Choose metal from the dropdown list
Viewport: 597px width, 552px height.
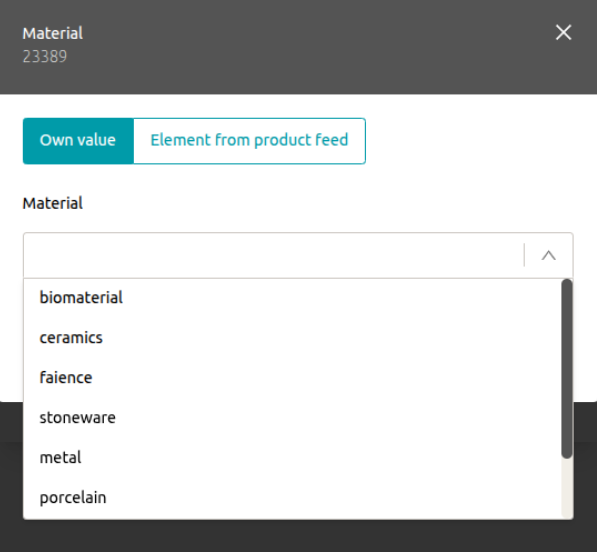click(x=292, y=458)
